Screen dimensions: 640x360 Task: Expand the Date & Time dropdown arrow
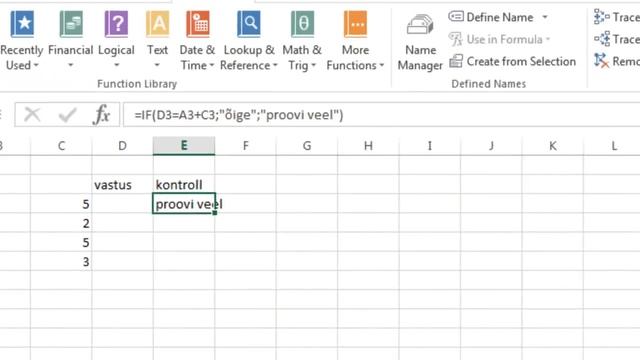211,65
